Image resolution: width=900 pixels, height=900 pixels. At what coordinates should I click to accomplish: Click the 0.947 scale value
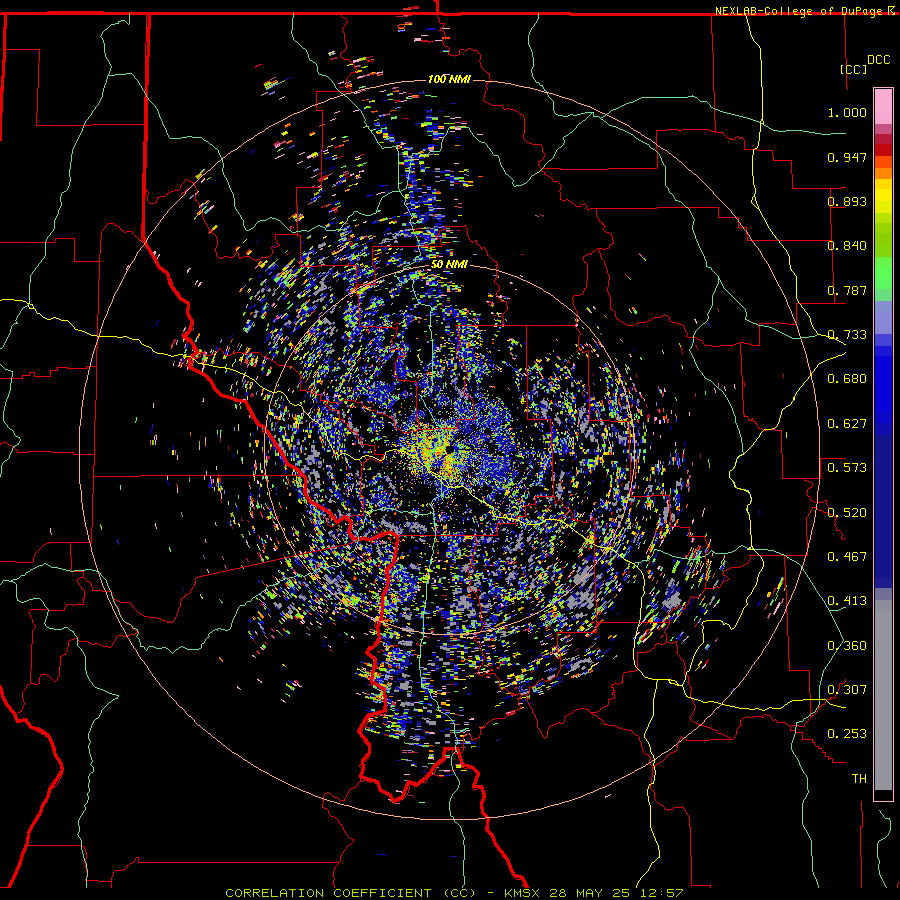tap(847, 157)
